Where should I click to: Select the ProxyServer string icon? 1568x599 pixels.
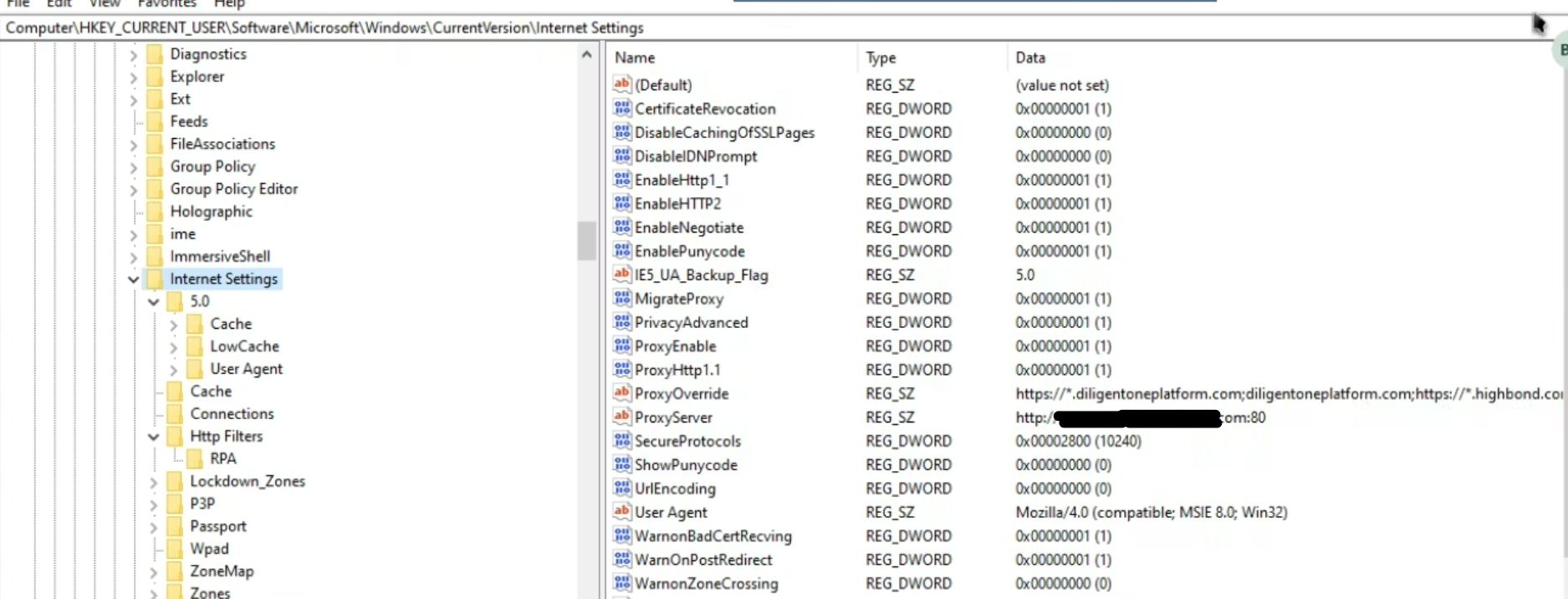point(622,417)
